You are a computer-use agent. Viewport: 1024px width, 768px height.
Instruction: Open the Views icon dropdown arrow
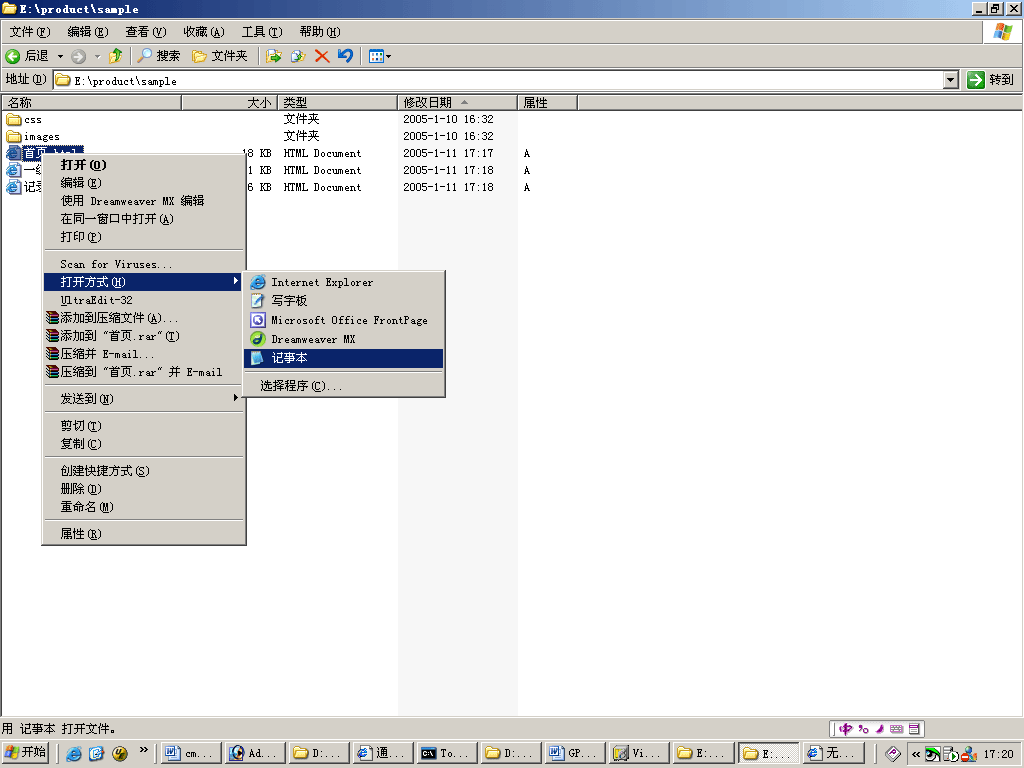pos(388,56)
